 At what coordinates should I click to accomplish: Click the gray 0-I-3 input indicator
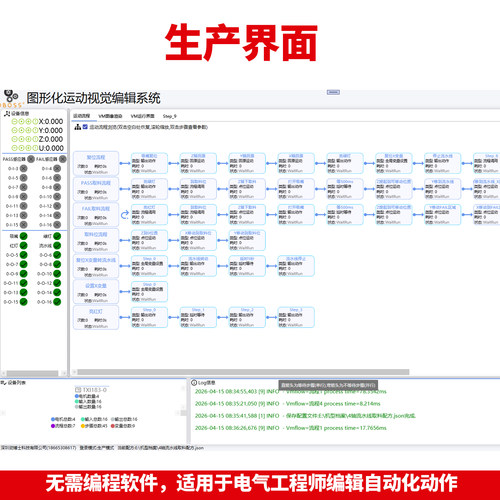pyautogui.click(x=24, y=168)
